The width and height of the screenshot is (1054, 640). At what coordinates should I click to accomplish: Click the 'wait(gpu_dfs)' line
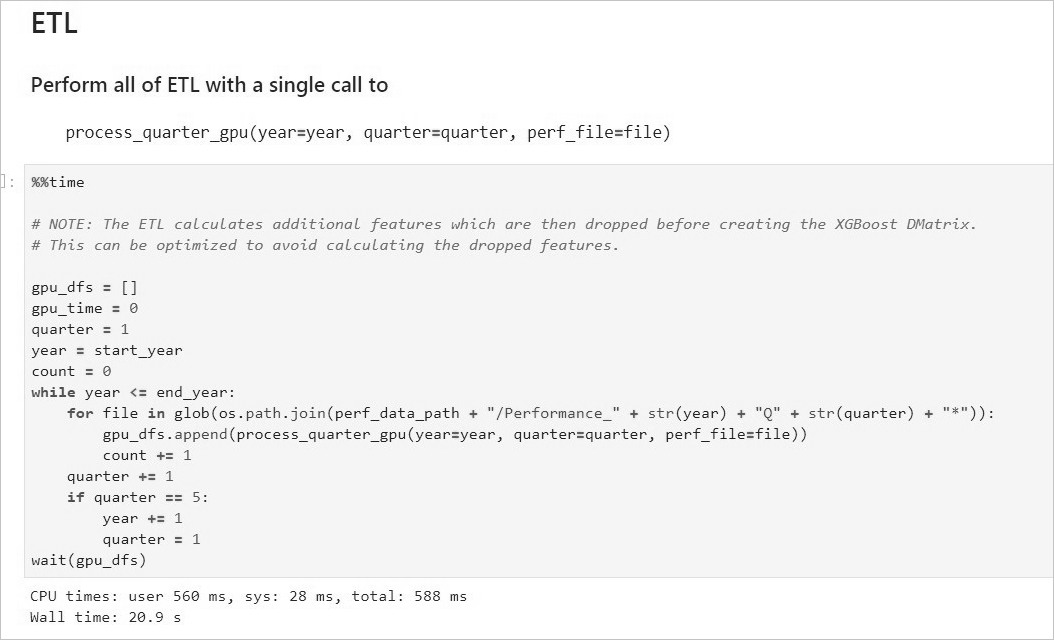88,560
